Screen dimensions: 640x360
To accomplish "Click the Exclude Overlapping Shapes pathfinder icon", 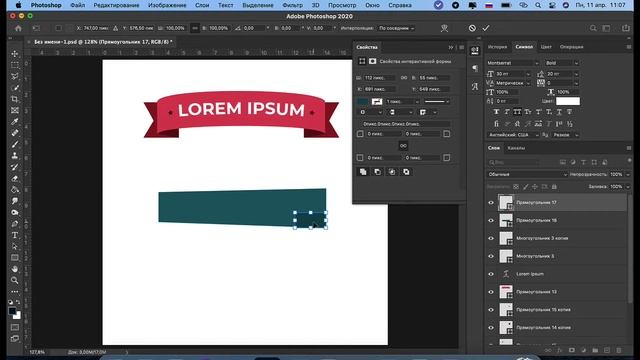I will [x=406, y=172].
